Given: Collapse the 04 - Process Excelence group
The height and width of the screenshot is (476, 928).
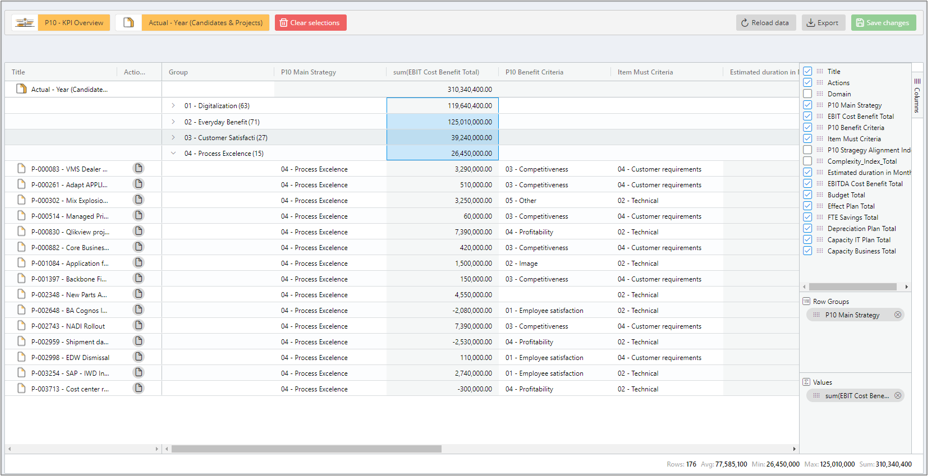Looking at the screenshot, I should click(x=173, y=154).
